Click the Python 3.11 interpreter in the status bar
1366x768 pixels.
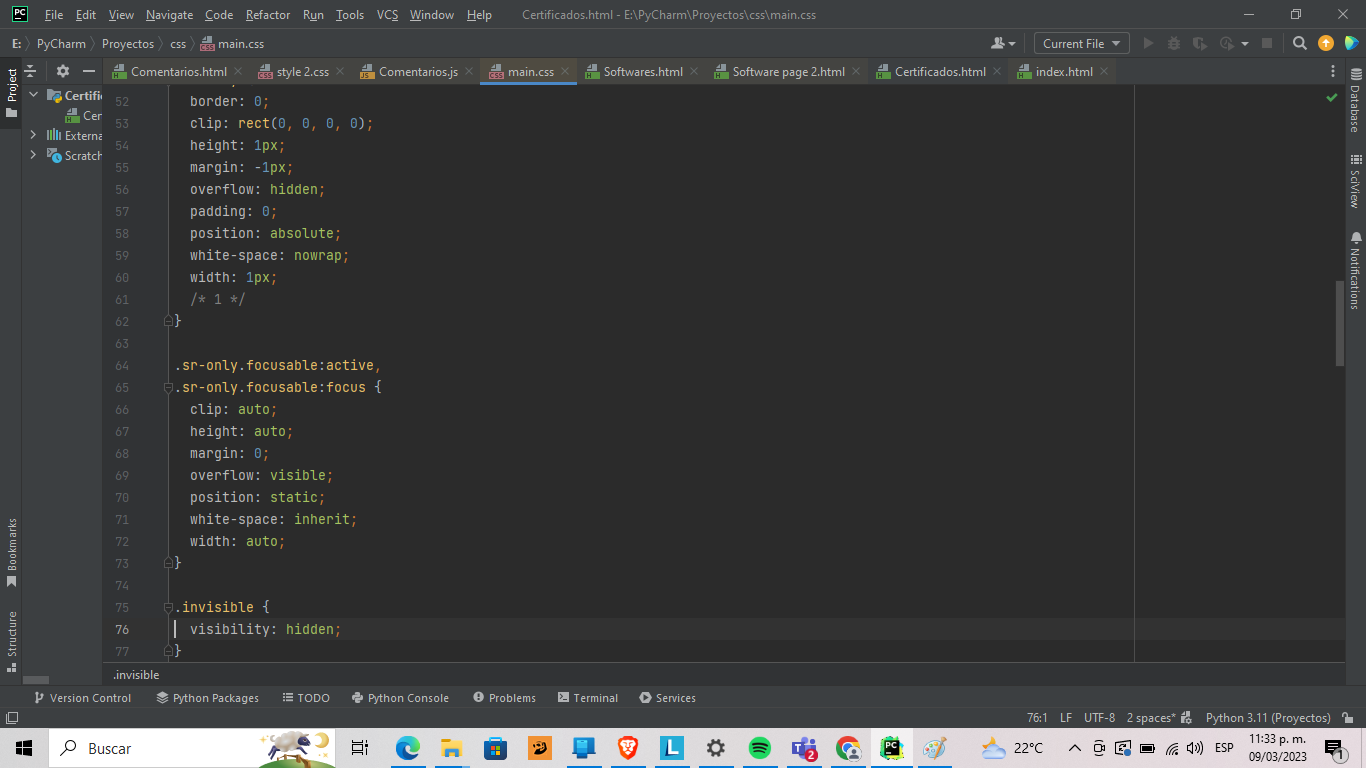[1268, 718]
